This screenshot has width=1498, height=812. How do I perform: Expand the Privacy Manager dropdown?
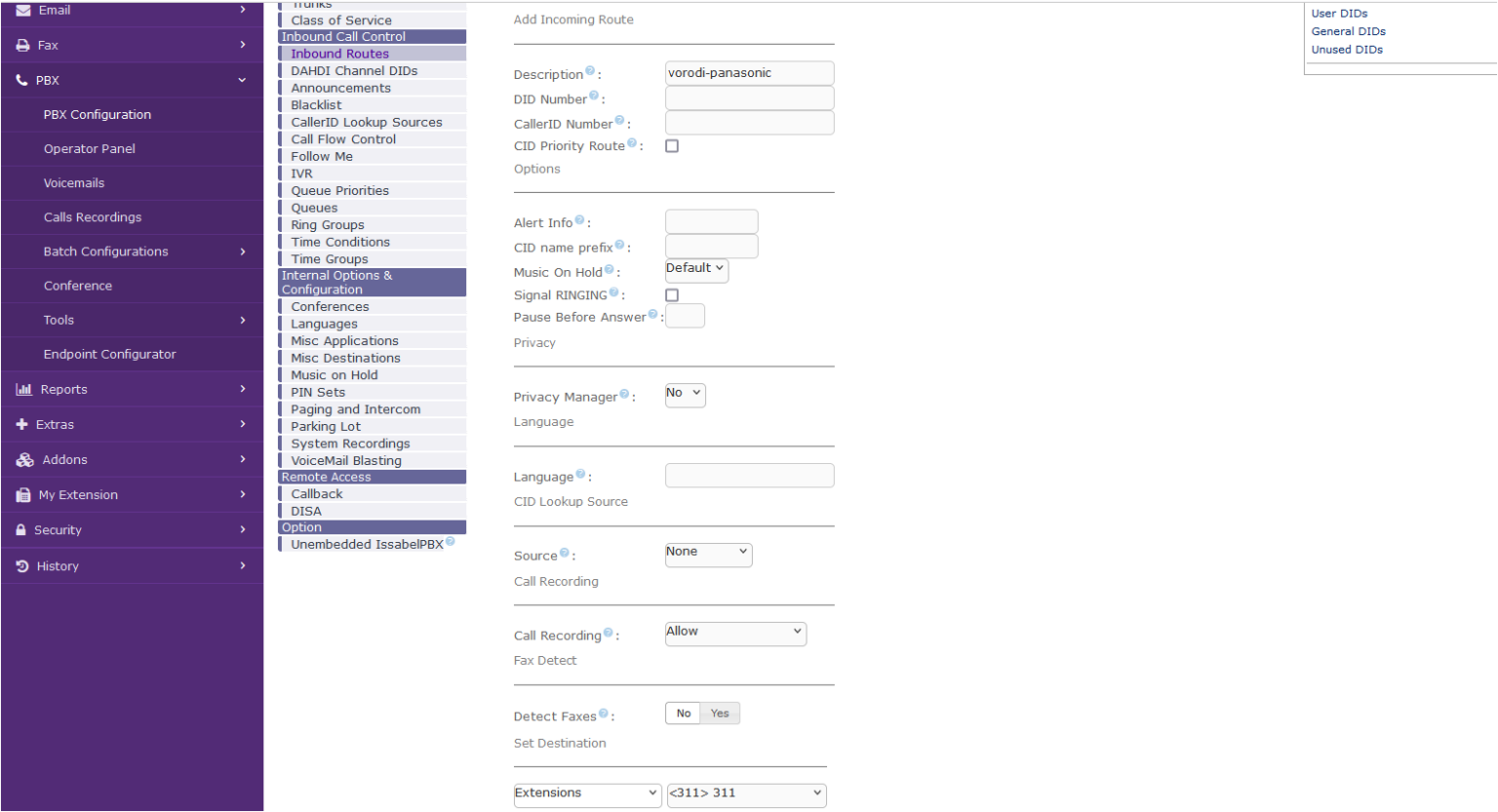pyautogui.click(x=685, y=394)
